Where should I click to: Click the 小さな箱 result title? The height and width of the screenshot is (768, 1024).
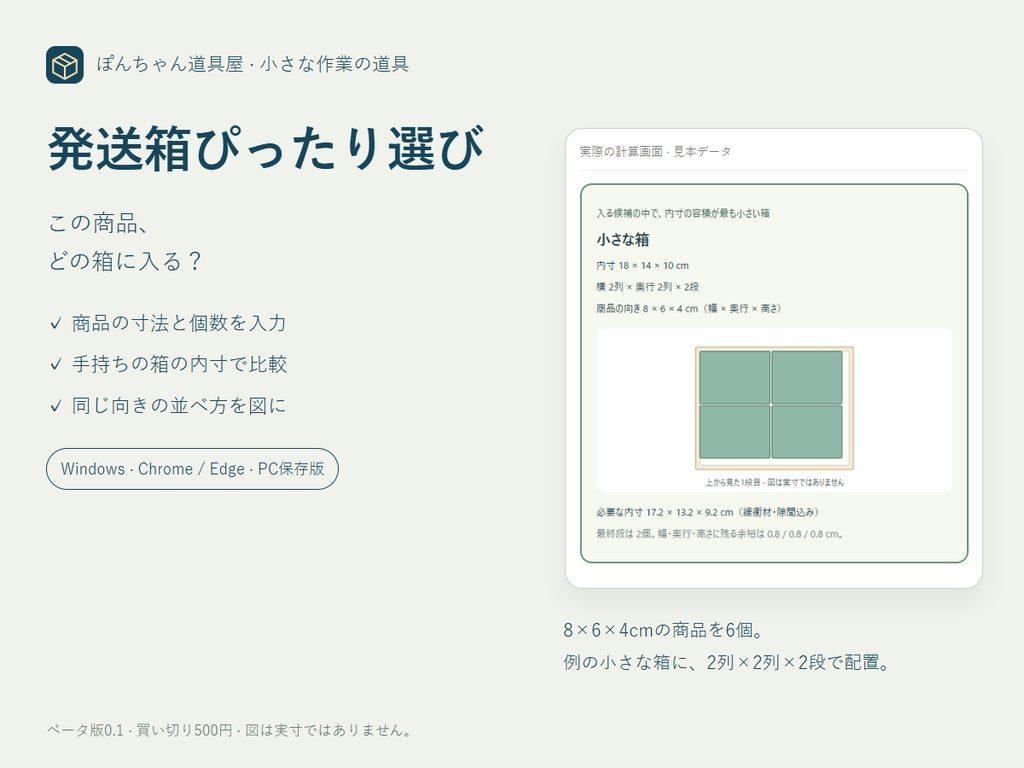coord(622,240)
